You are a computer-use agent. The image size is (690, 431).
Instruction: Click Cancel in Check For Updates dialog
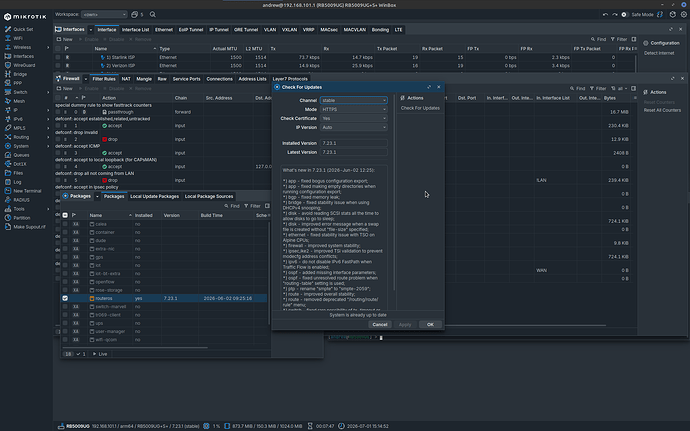point(379,324)
